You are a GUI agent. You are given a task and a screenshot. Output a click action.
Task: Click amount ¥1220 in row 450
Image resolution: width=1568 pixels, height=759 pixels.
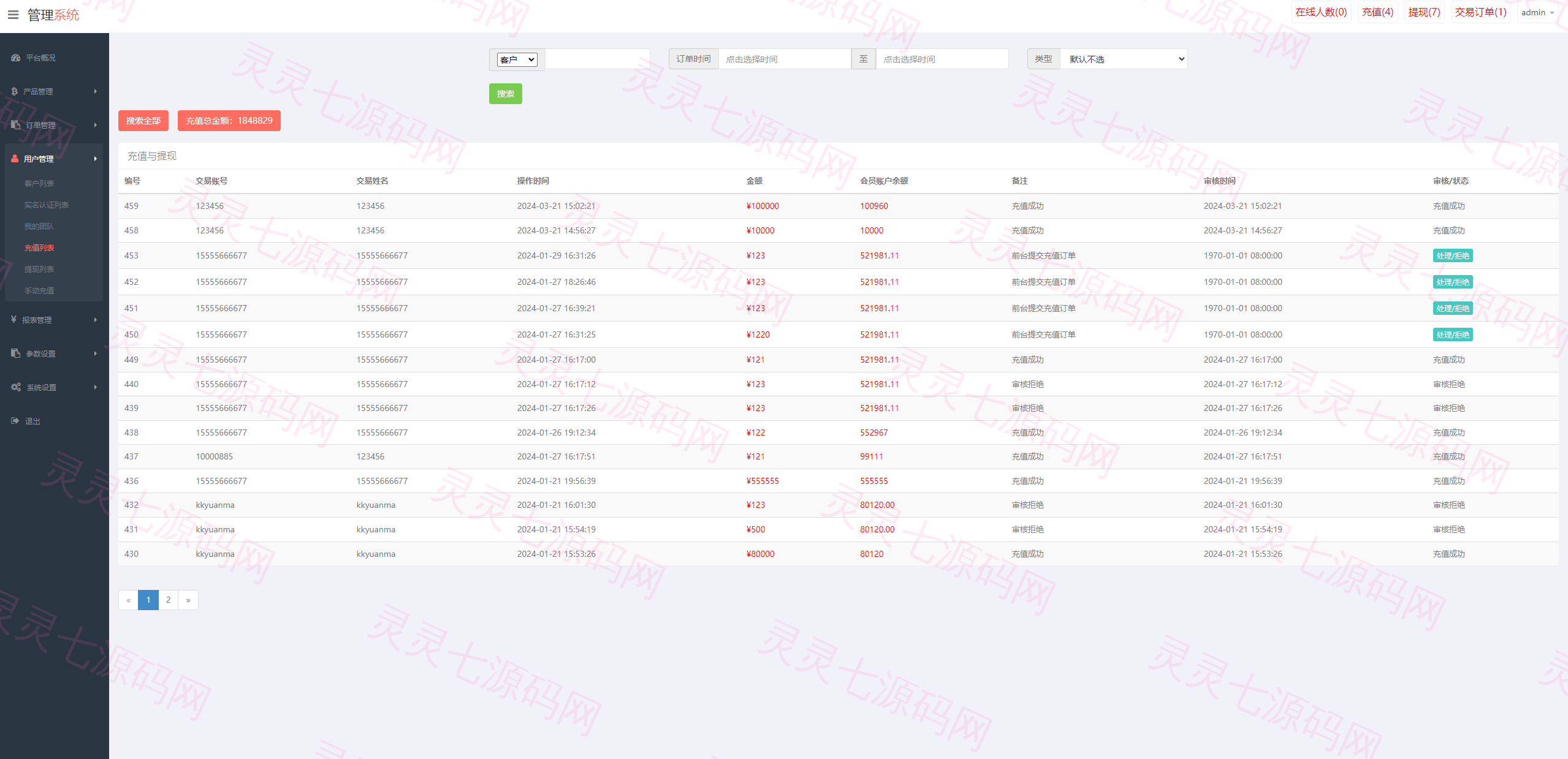pyautogui.click(x=758, y=334)
